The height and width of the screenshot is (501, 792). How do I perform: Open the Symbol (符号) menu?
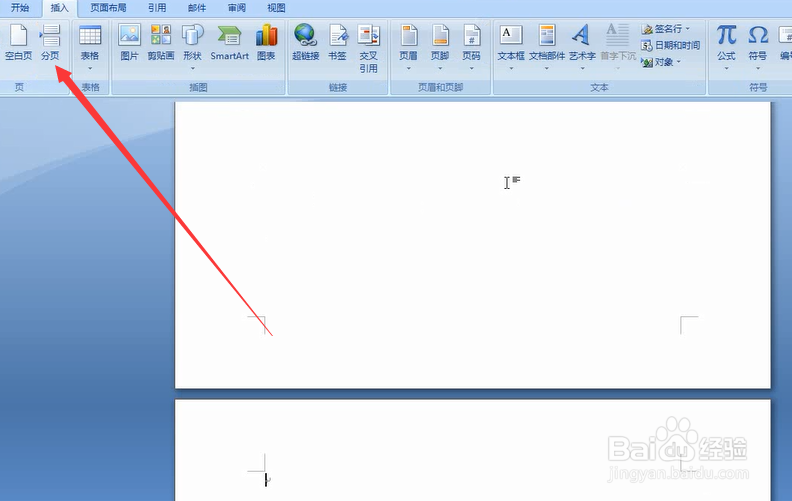pos(758,47)
